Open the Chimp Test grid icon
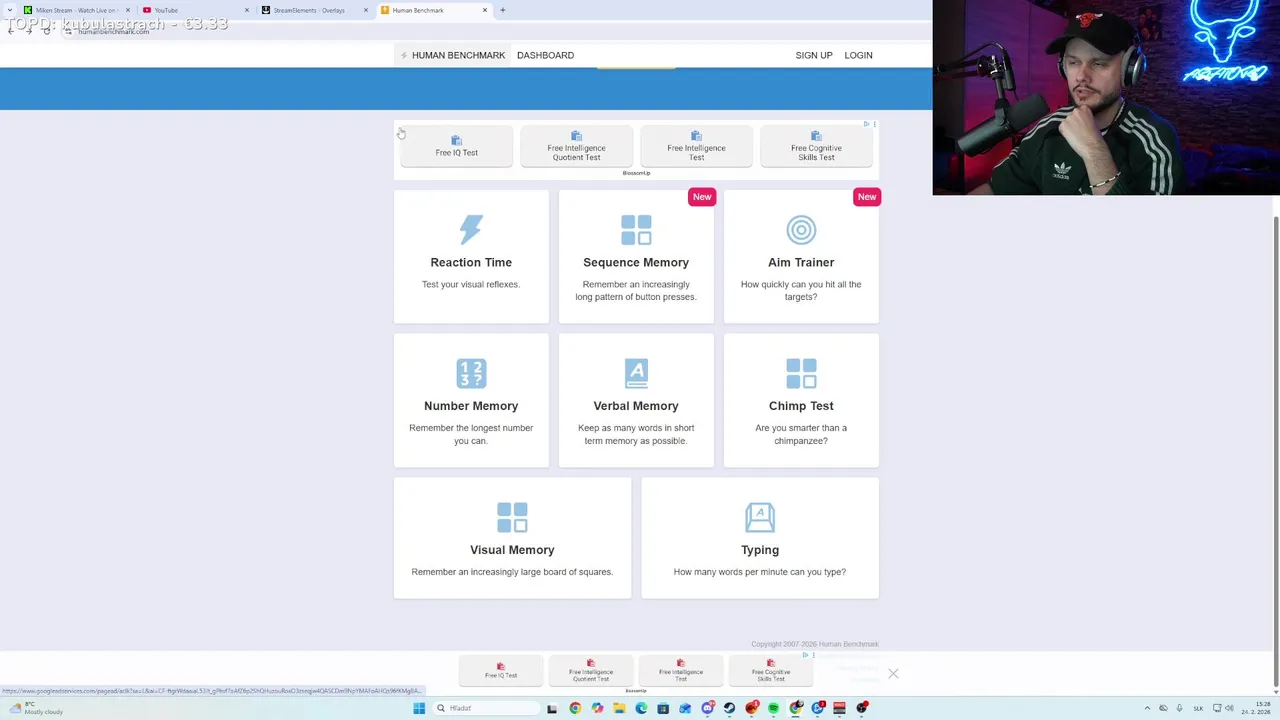Viewport: 1280px width, 720px height. point(801,373)
